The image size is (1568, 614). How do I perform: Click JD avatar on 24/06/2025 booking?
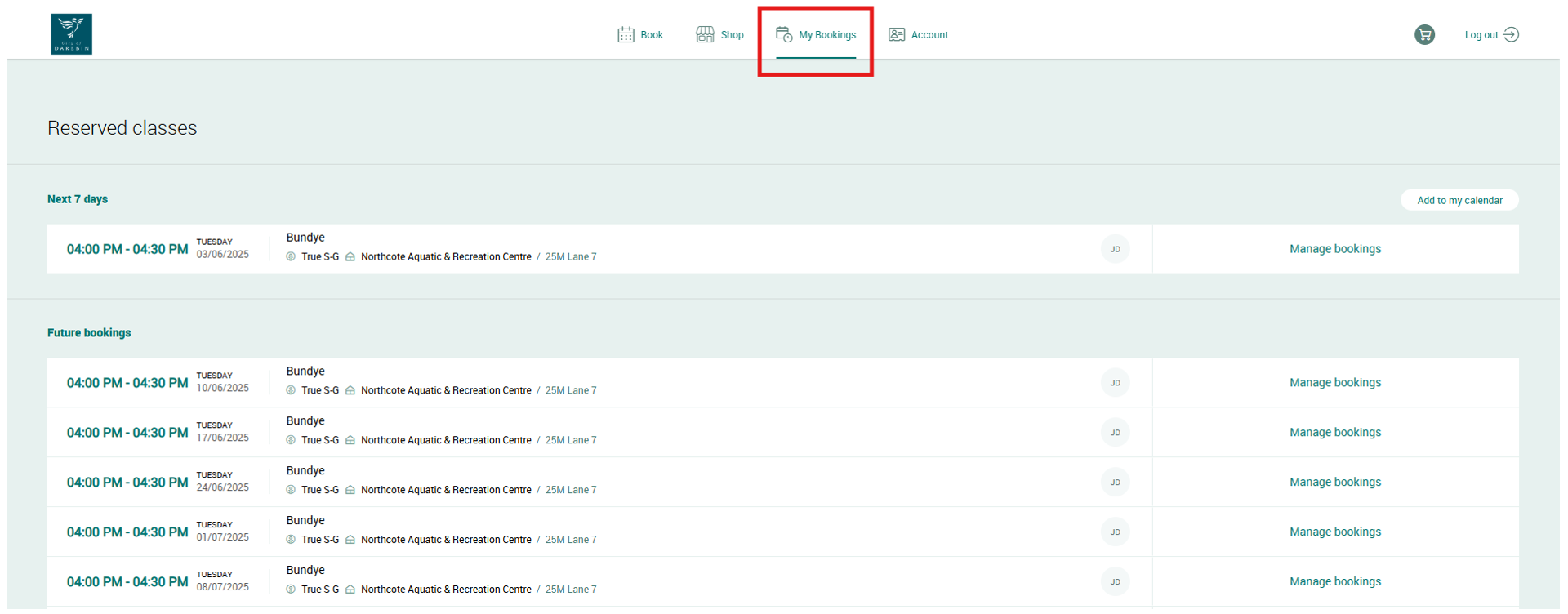tap(1115, 483)
